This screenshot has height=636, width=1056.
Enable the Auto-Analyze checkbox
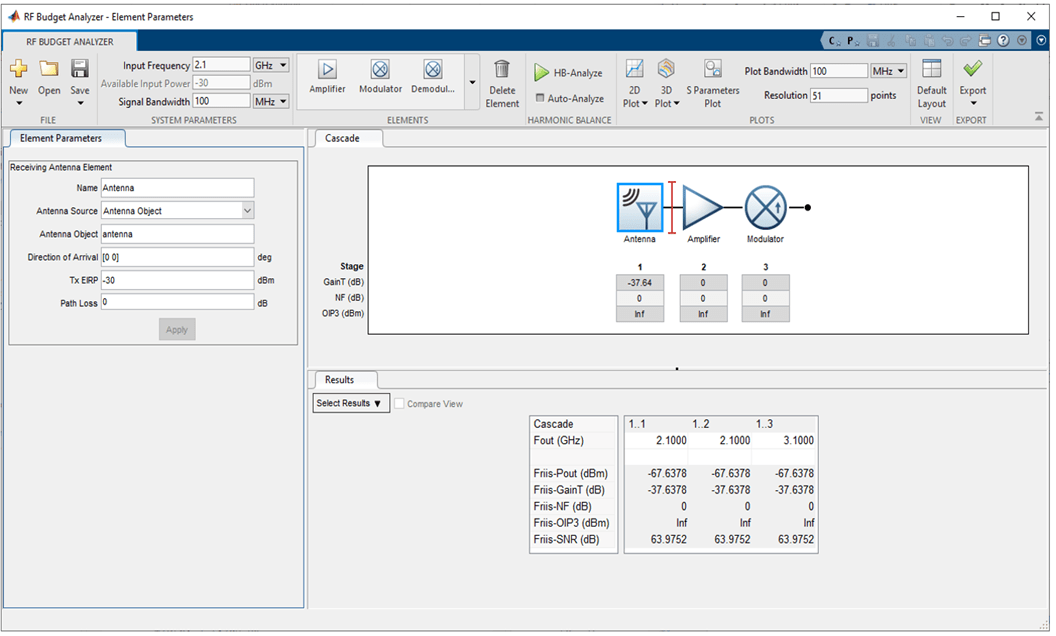click(x=540, y=98)
